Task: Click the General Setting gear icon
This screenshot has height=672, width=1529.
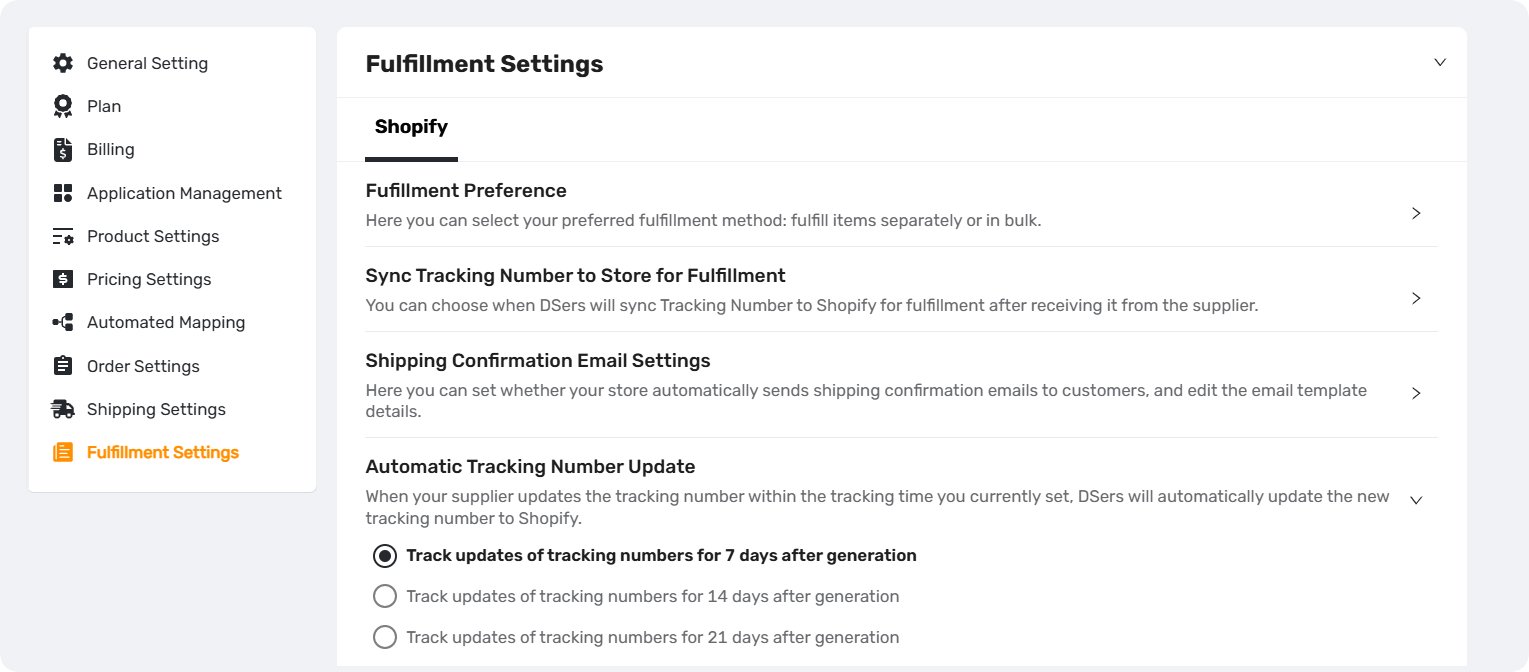Action: point(63,63)
